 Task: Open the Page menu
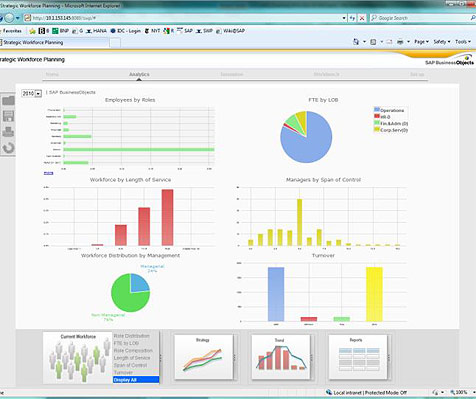[x=421, y=42]
